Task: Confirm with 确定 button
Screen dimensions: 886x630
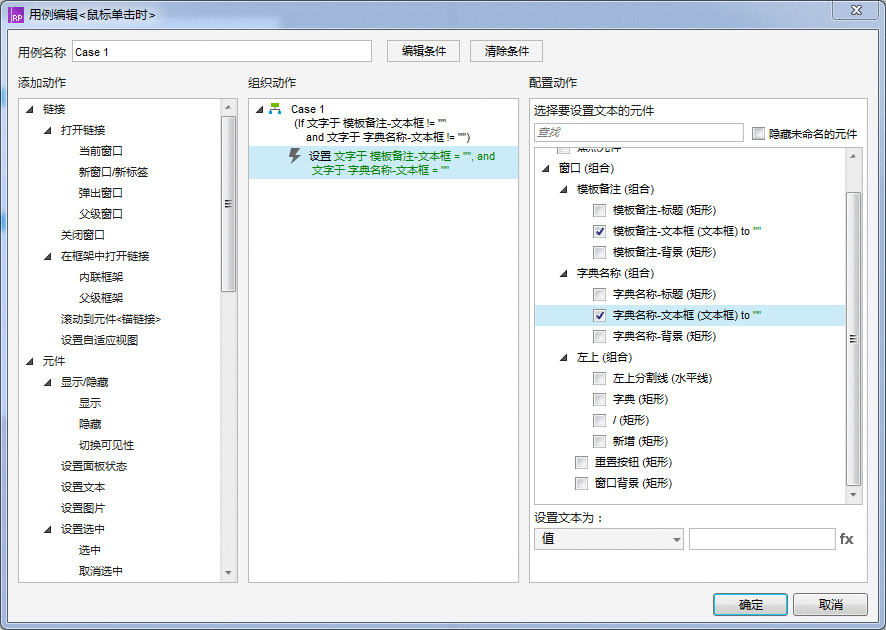Action: (750, 605)
